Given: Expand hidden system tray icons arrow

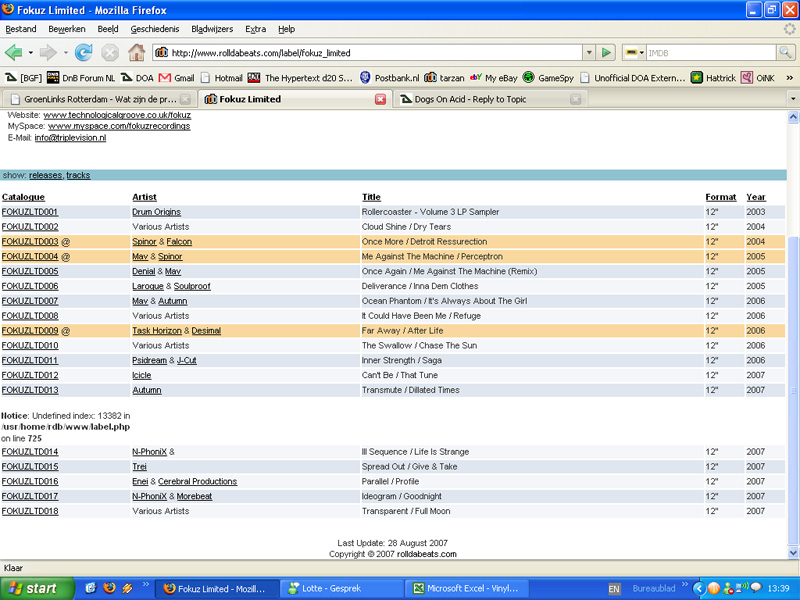Looking at the screenshot, I should [x=699, y=589].
